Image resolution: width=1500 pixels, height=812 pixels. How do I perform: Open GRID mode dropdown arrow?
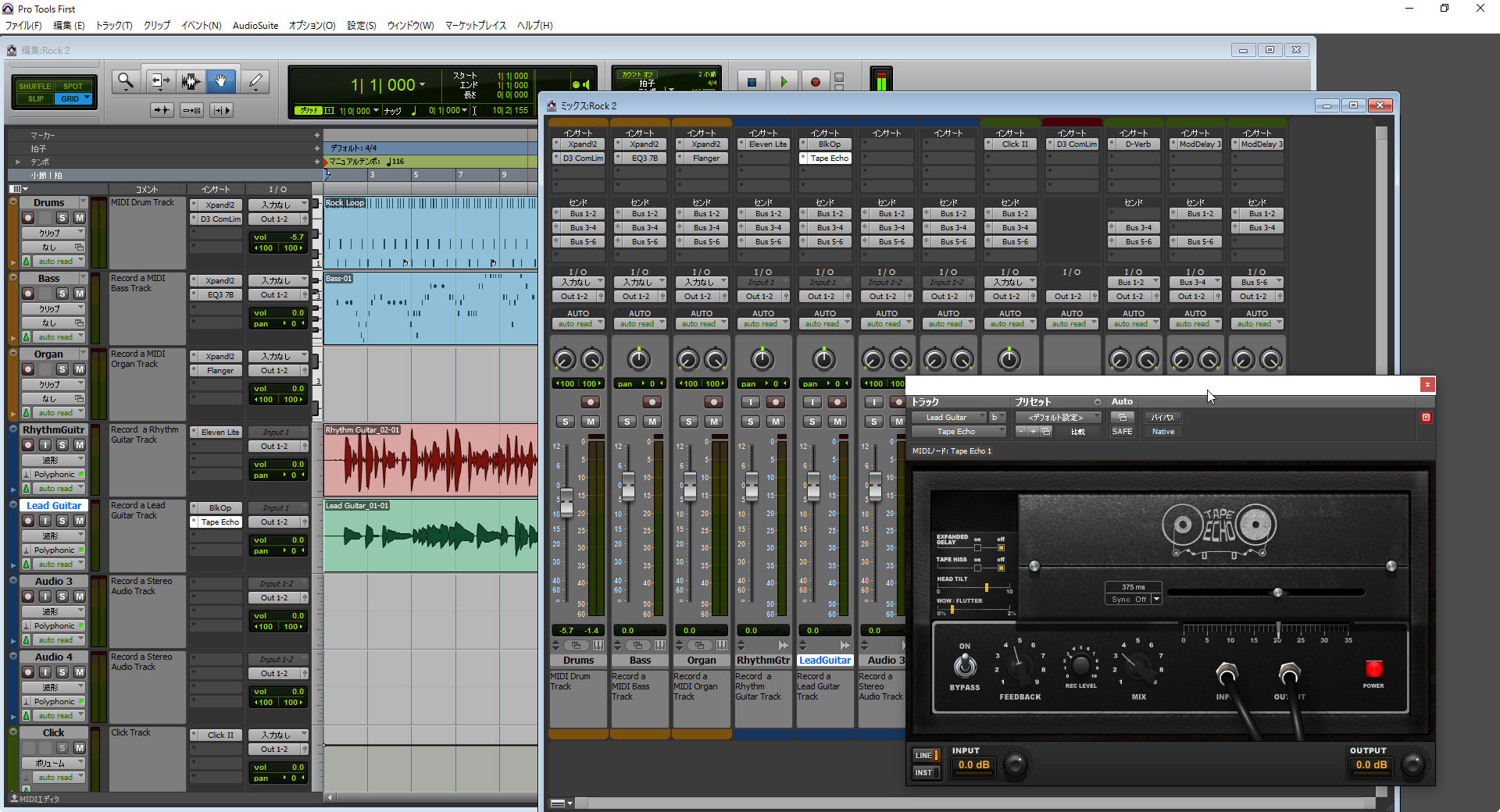coord(87,98)
